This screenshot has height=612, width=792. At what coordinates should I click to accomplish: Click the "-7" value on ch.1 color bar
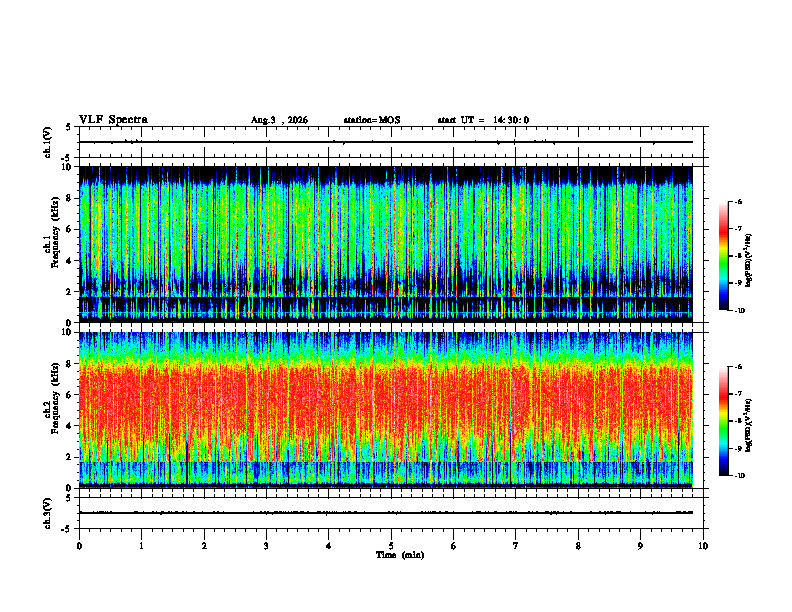(739, 229)
